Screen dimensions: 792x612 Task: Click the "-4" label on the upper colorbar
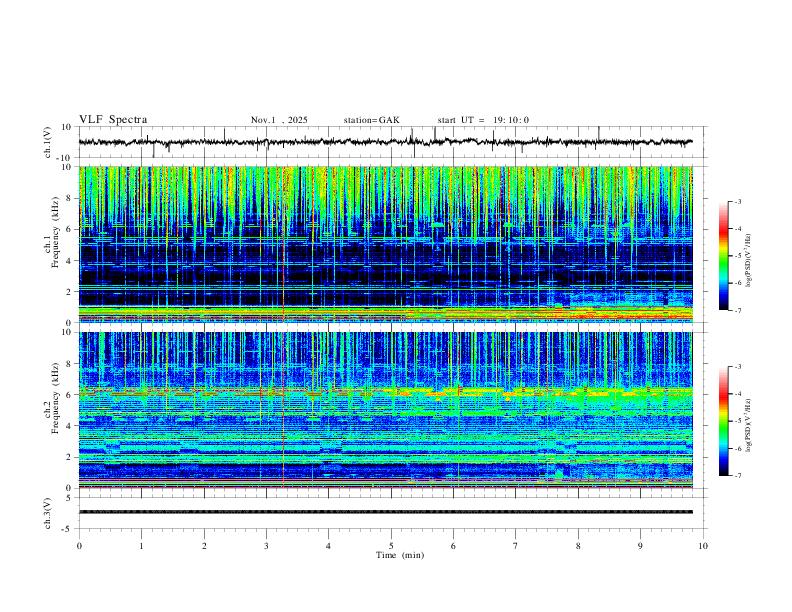point(738,229)
